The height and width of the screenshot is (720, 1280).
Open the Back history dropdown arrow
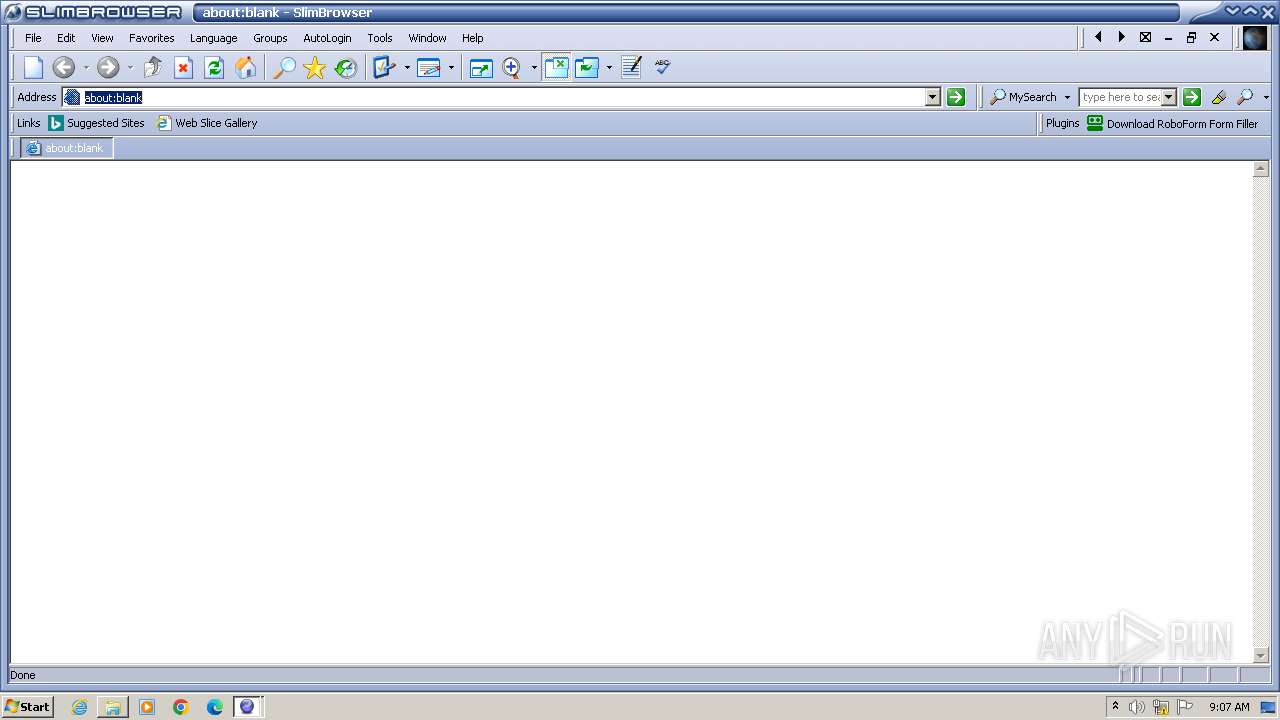click(x=86, y=68)
